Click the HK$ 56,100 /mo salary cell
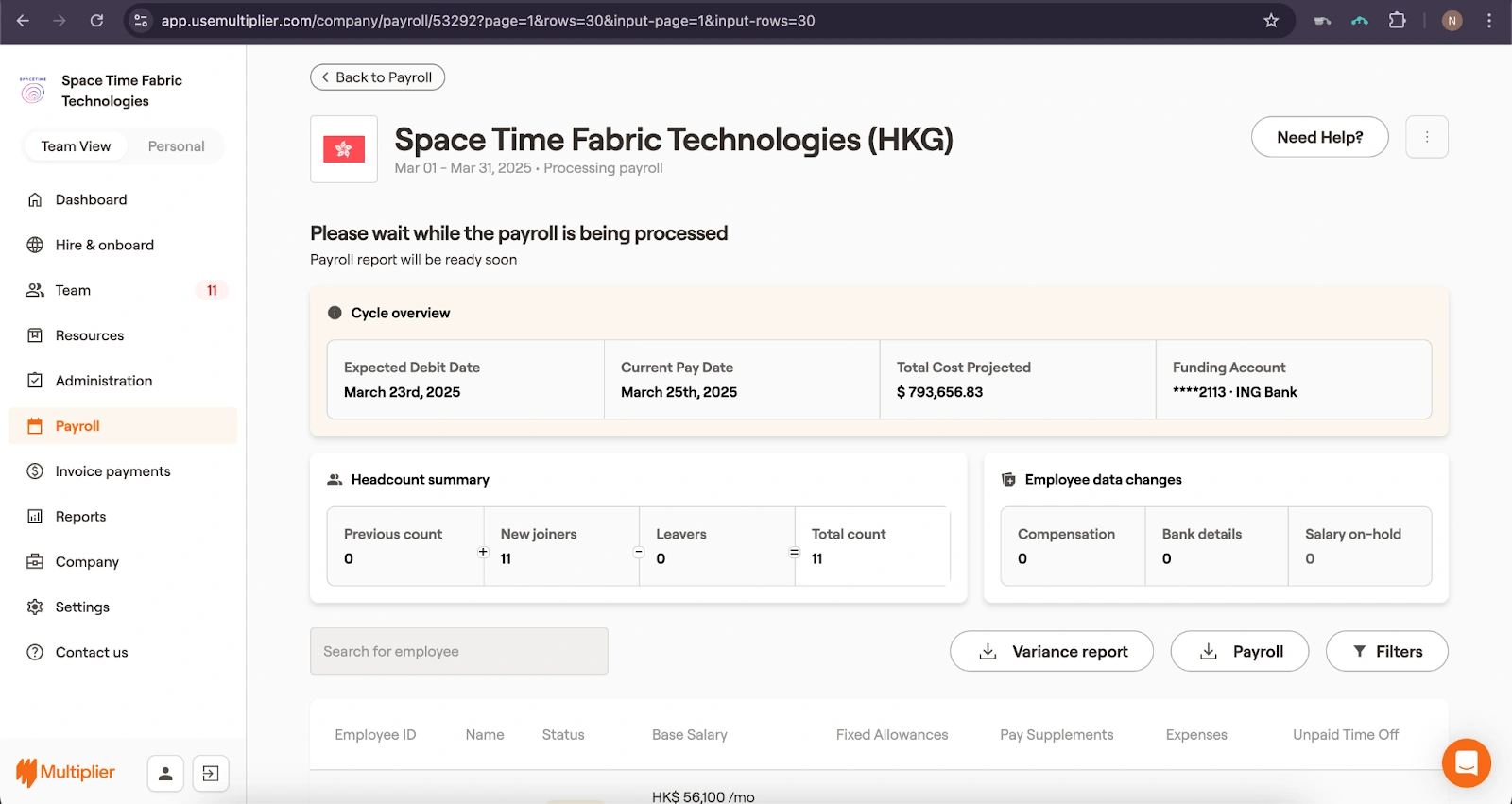The image size is (1512, 804). (703, 796)
